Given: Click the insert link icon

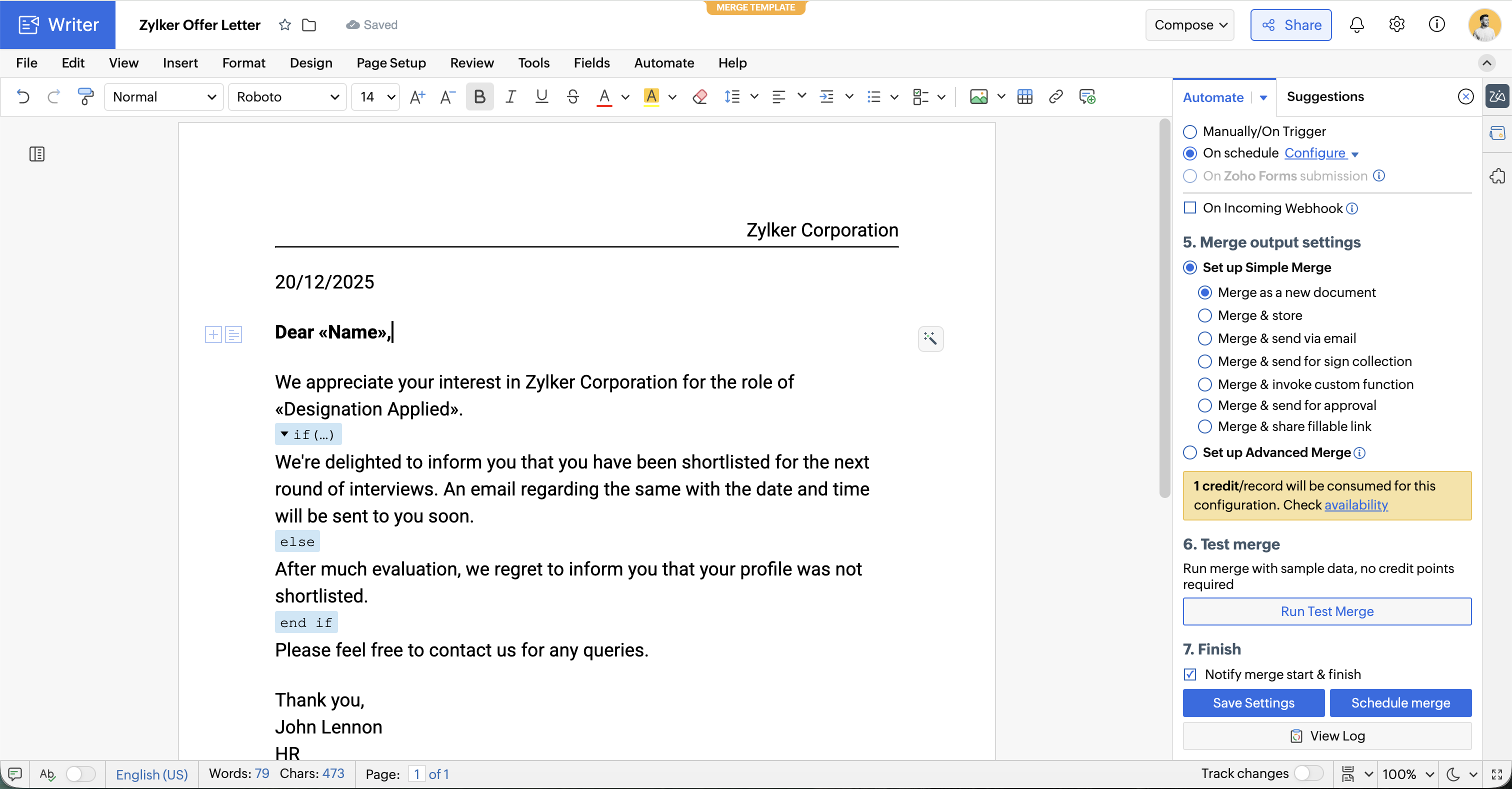Looking at the screenshot, I should click(1056, 96).
